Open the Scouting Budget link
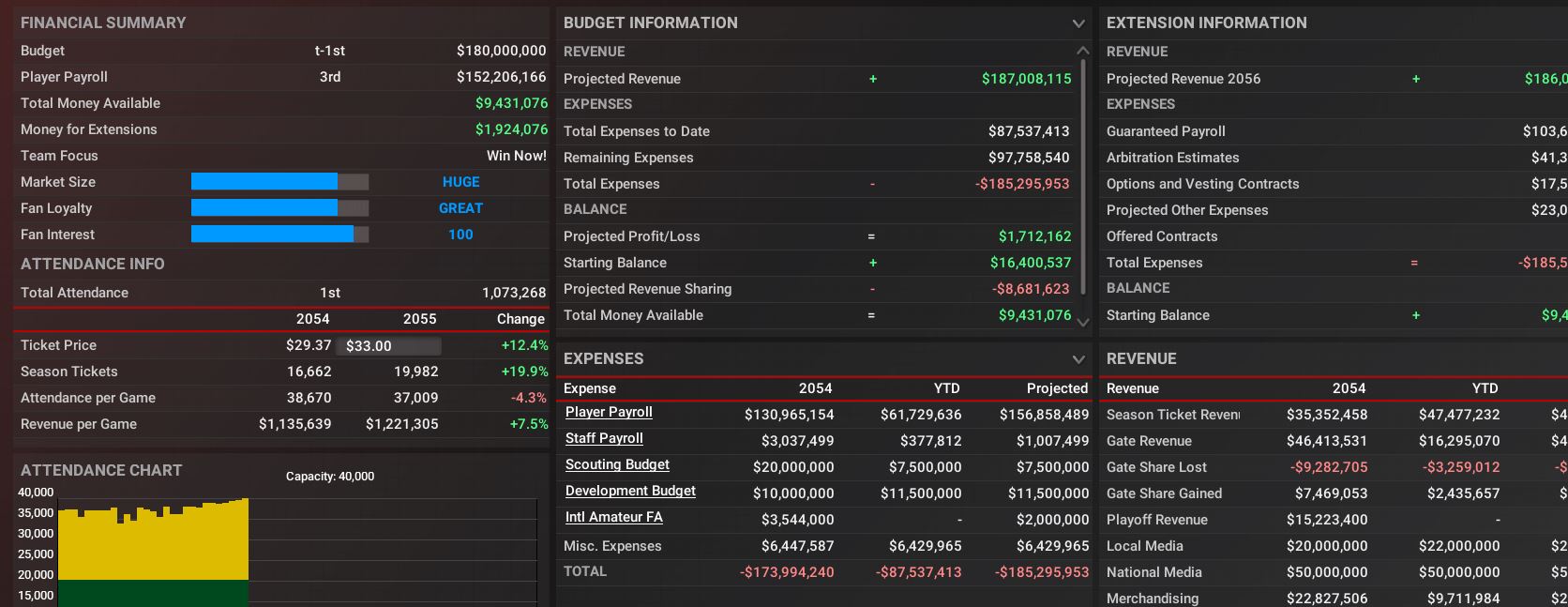The width and height of the screenshot is (1568, 607). [x=617, y=464]
